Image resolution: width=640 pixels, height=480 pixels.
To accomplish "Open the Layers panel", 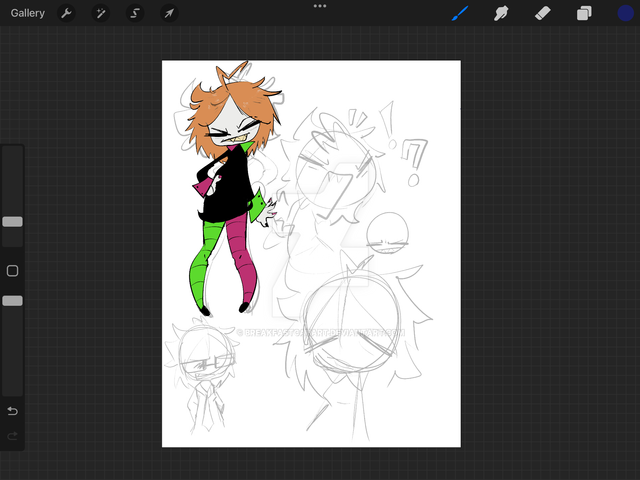I will pos(584,13).
